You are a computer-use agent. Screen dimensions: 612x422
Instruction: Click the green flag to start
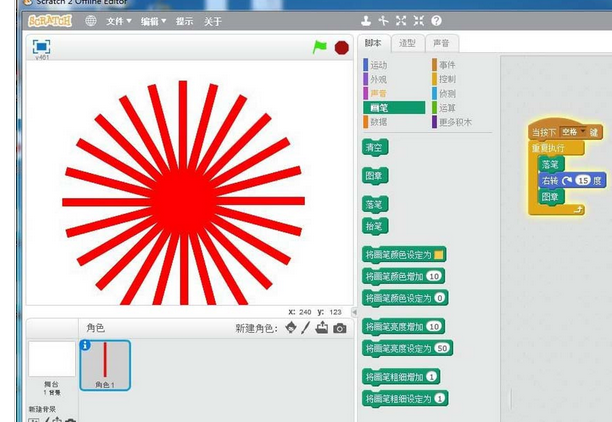point(320,48)
